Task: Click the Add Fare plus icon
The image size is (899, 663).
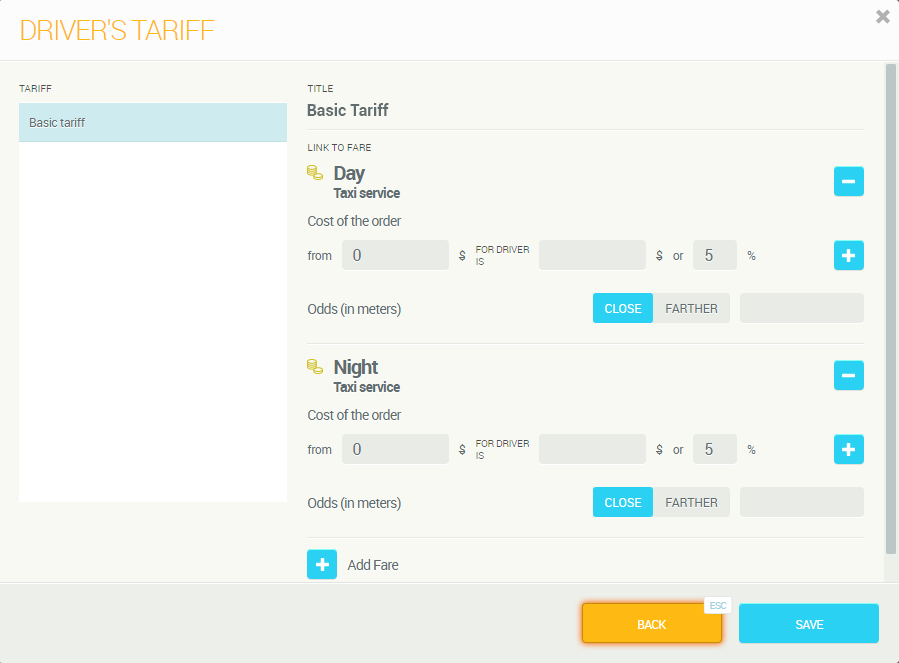Action: pyautogui.click(x=322, y=565)
